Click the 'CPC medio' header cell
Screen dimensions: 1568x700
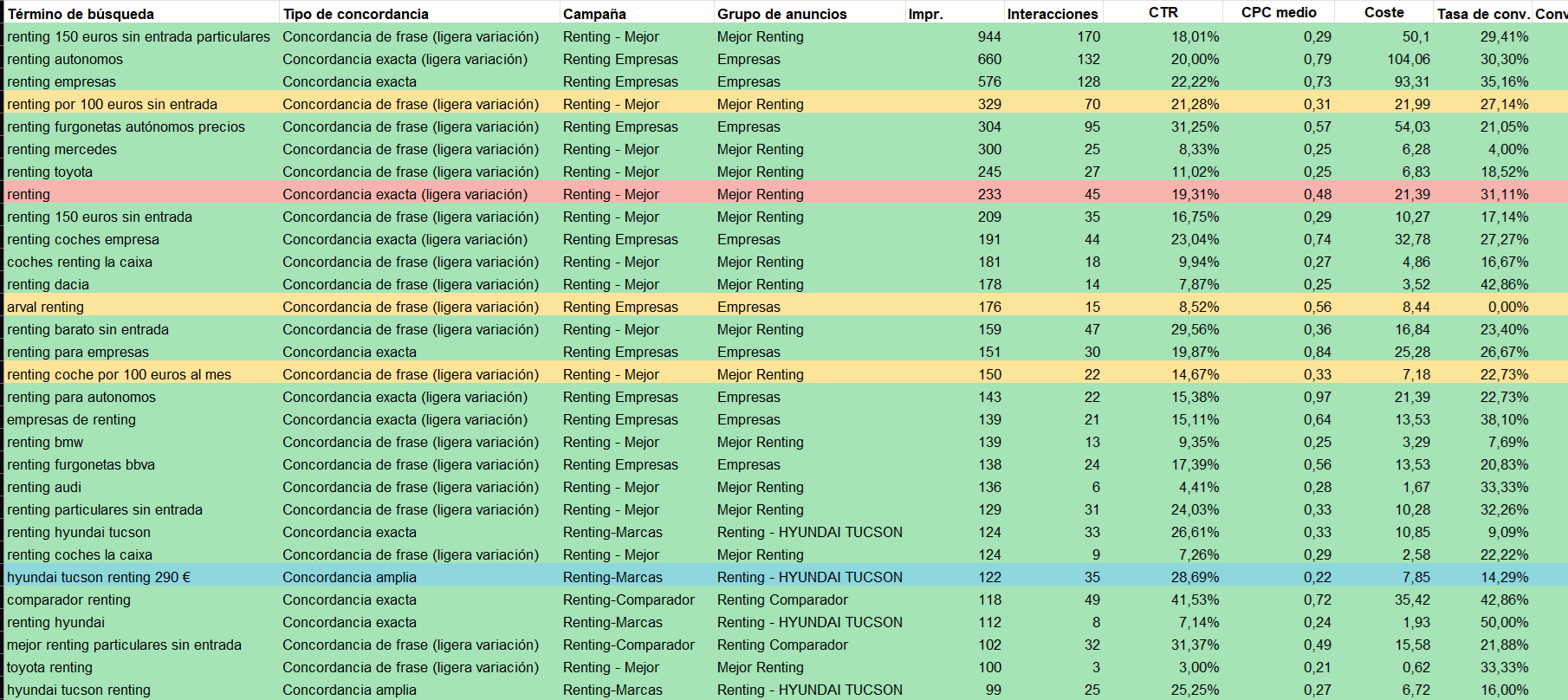(1279, 12)
